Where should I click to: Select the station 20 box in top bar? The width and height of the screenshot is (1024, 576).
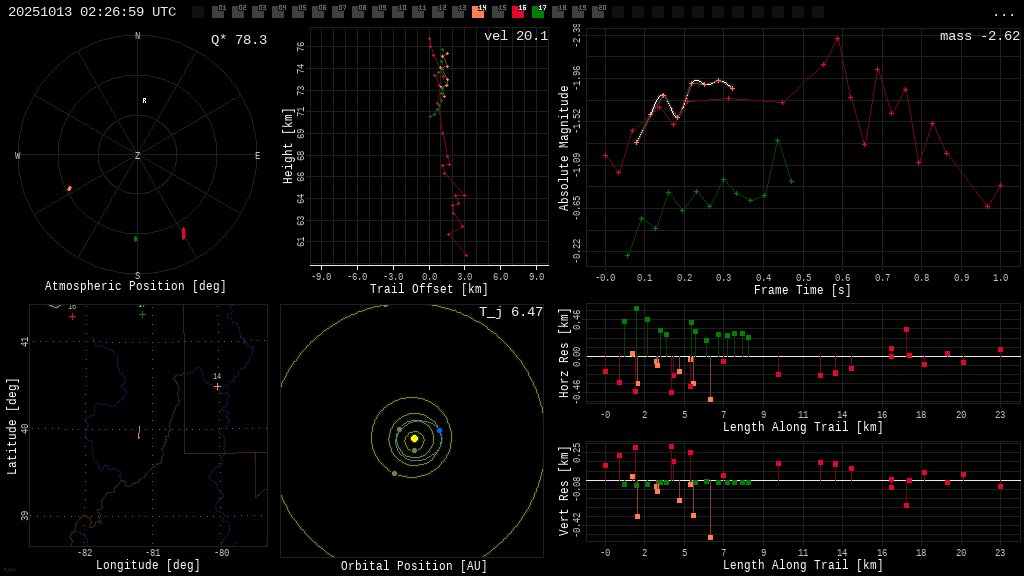[598, 12]
